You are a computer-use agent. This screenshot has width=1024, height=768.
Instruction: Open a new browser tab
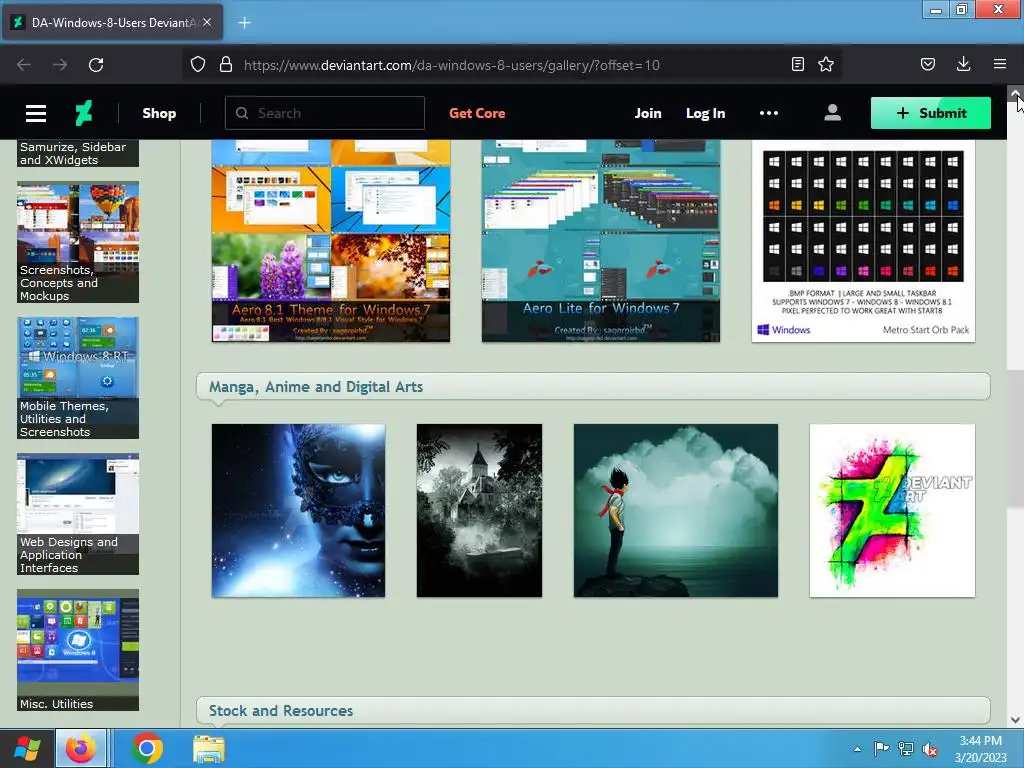244,23
